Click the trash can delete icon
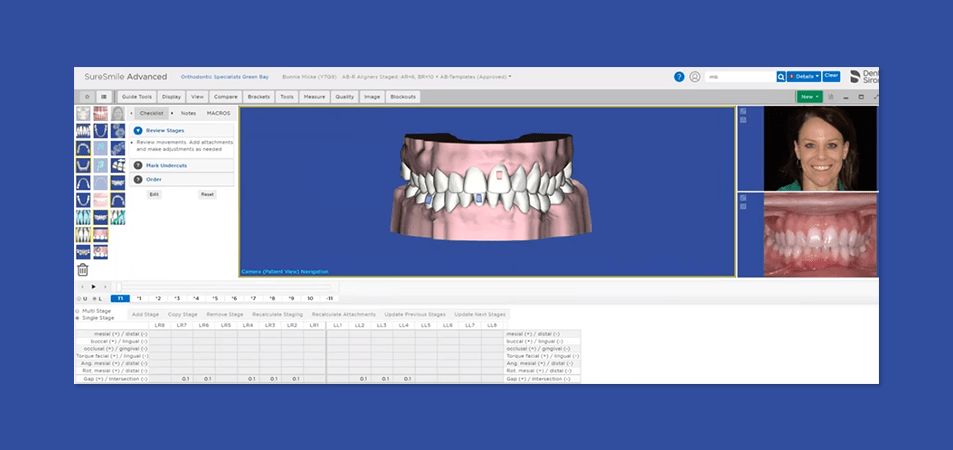 tap(83, 269)
